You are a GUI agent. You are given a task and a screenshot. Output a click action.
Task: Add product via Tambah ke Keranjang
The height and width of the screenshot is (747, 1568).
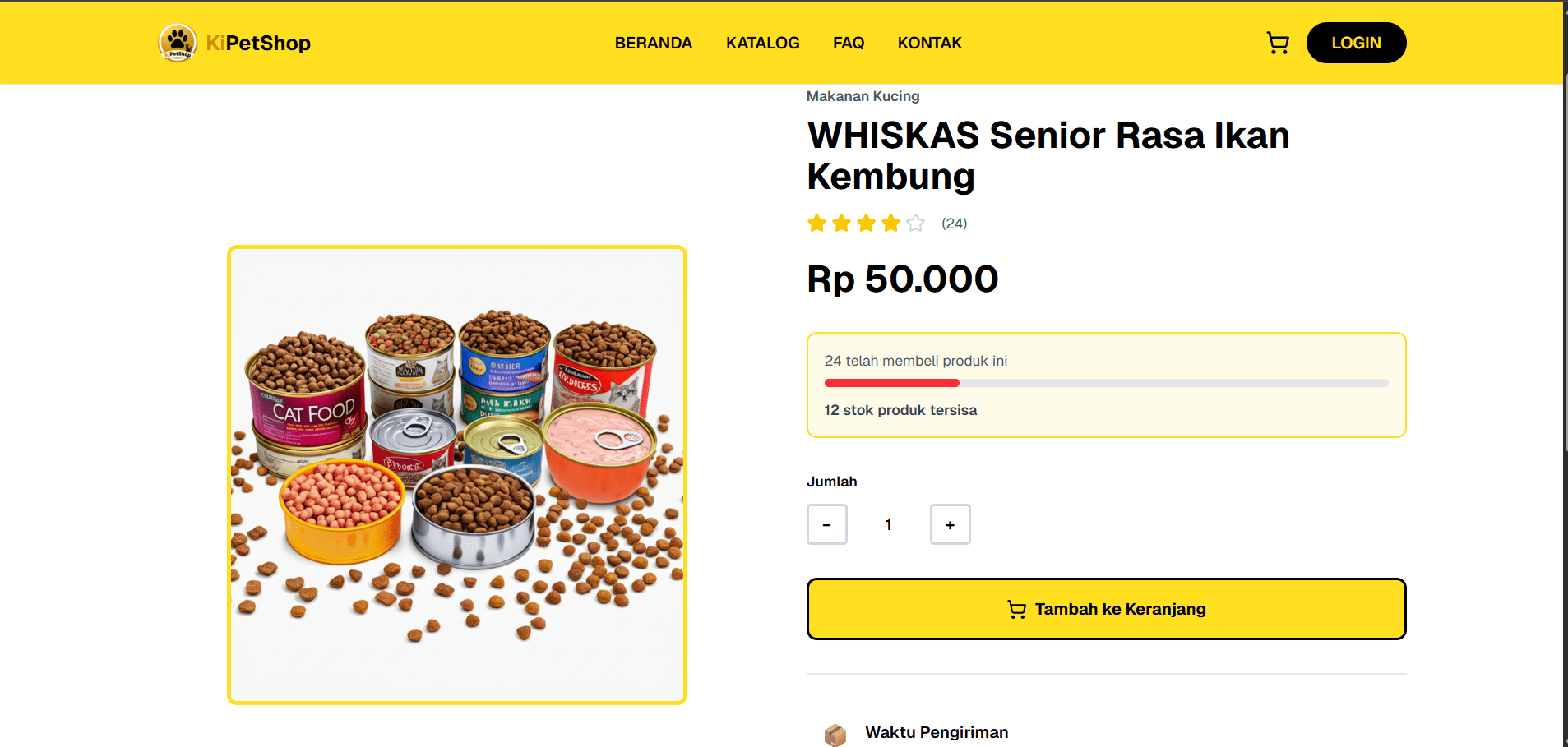(x=1107, y=609)
